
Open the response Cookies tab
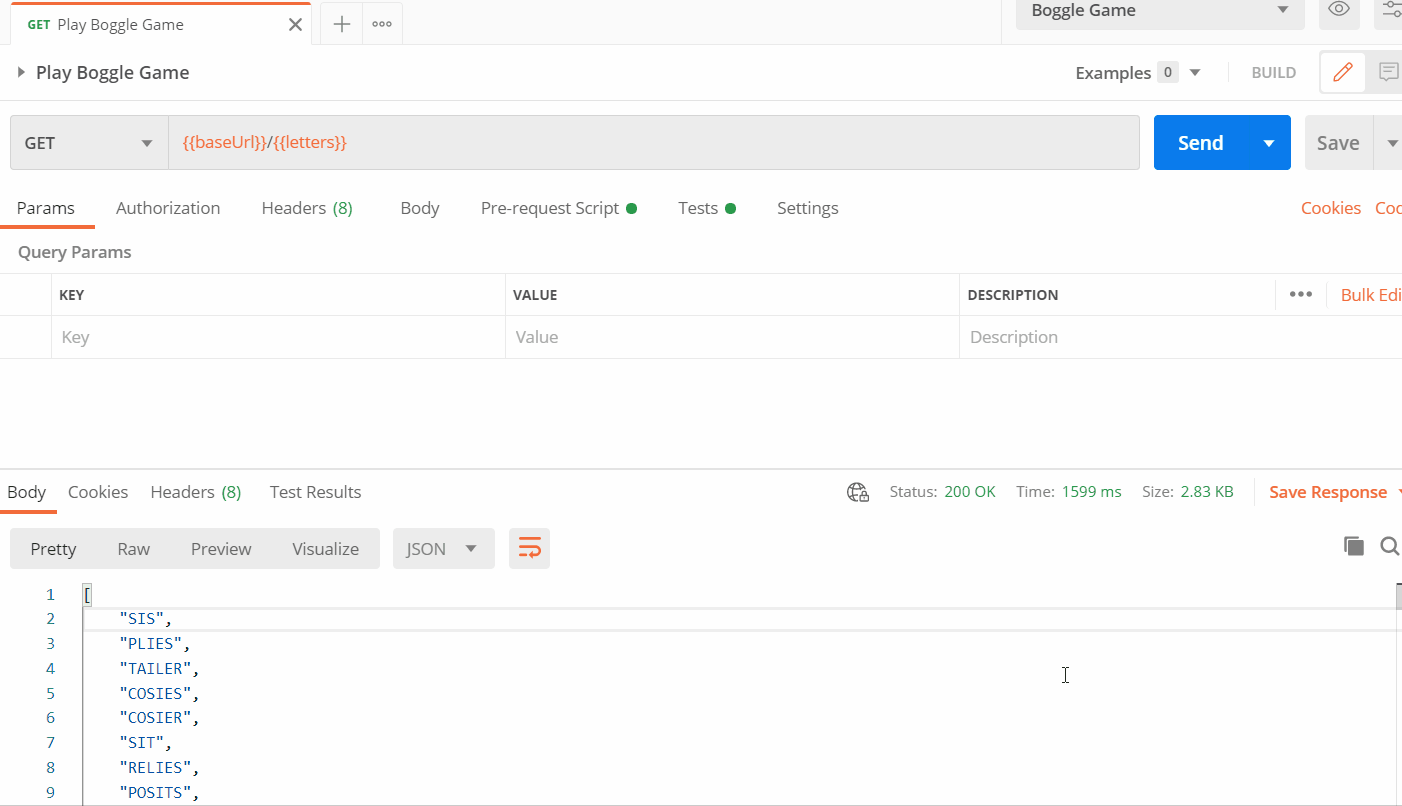[x=98, y=492]
